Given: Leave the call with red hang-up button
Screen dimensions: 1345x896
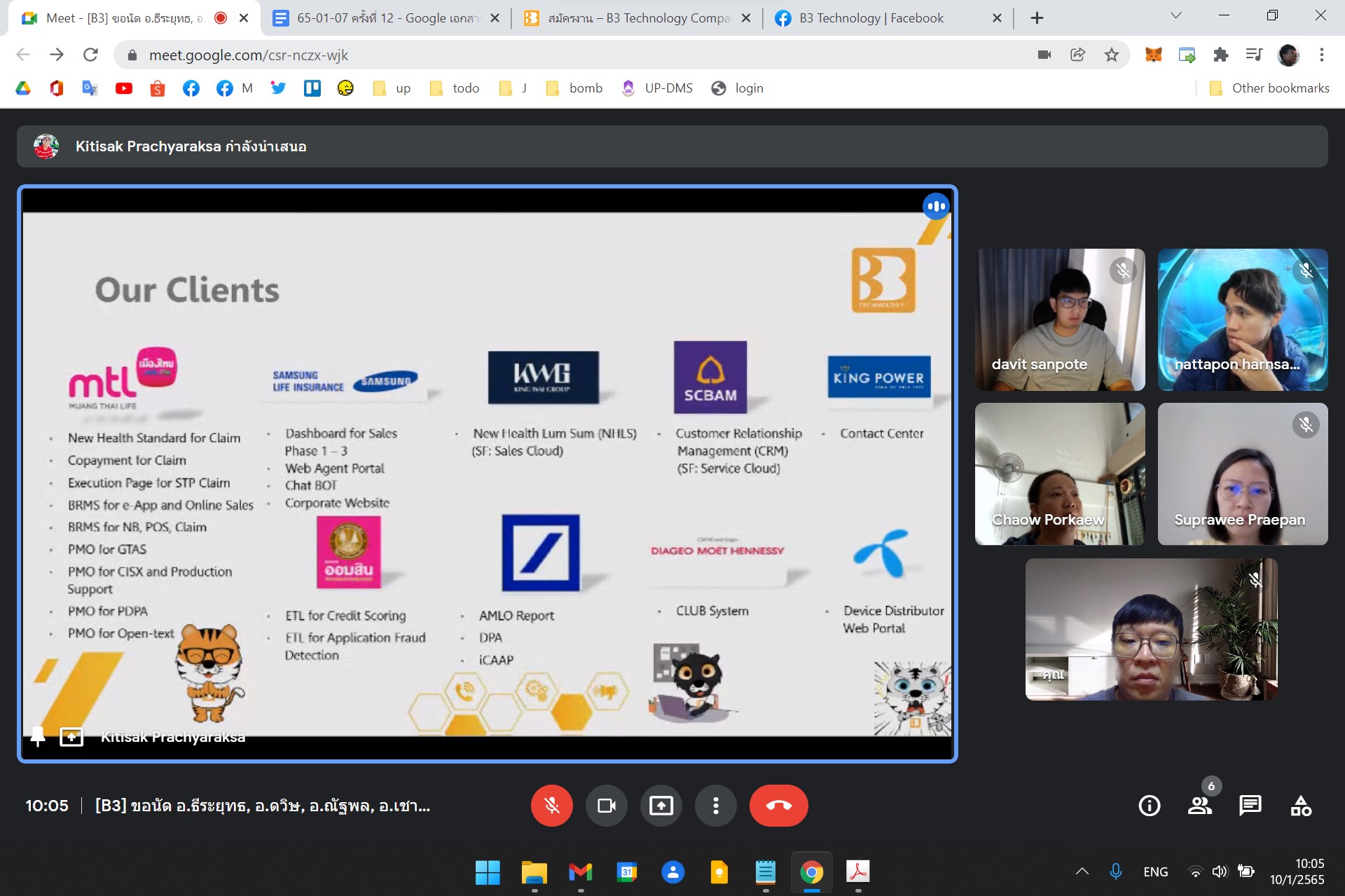Looking at the screenshot, I should (778, 806).
